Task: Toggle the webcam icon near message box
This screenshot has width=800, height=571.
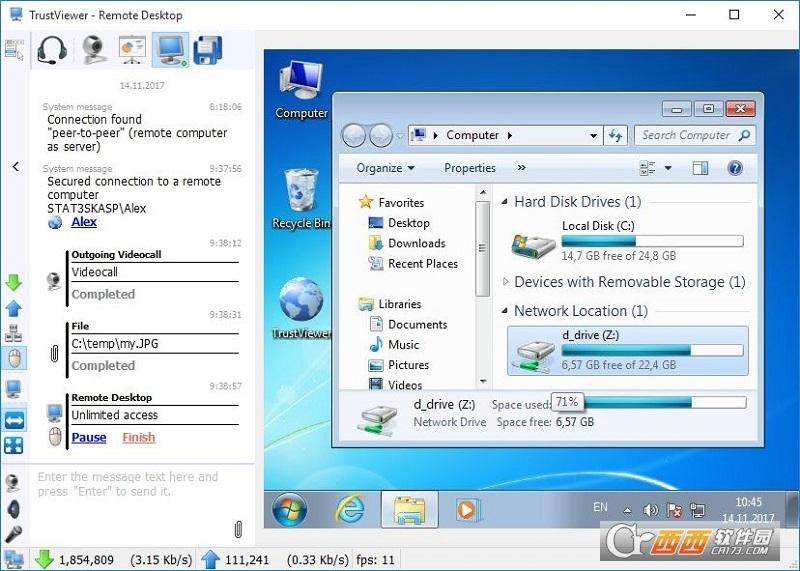Action: (12, 483)
